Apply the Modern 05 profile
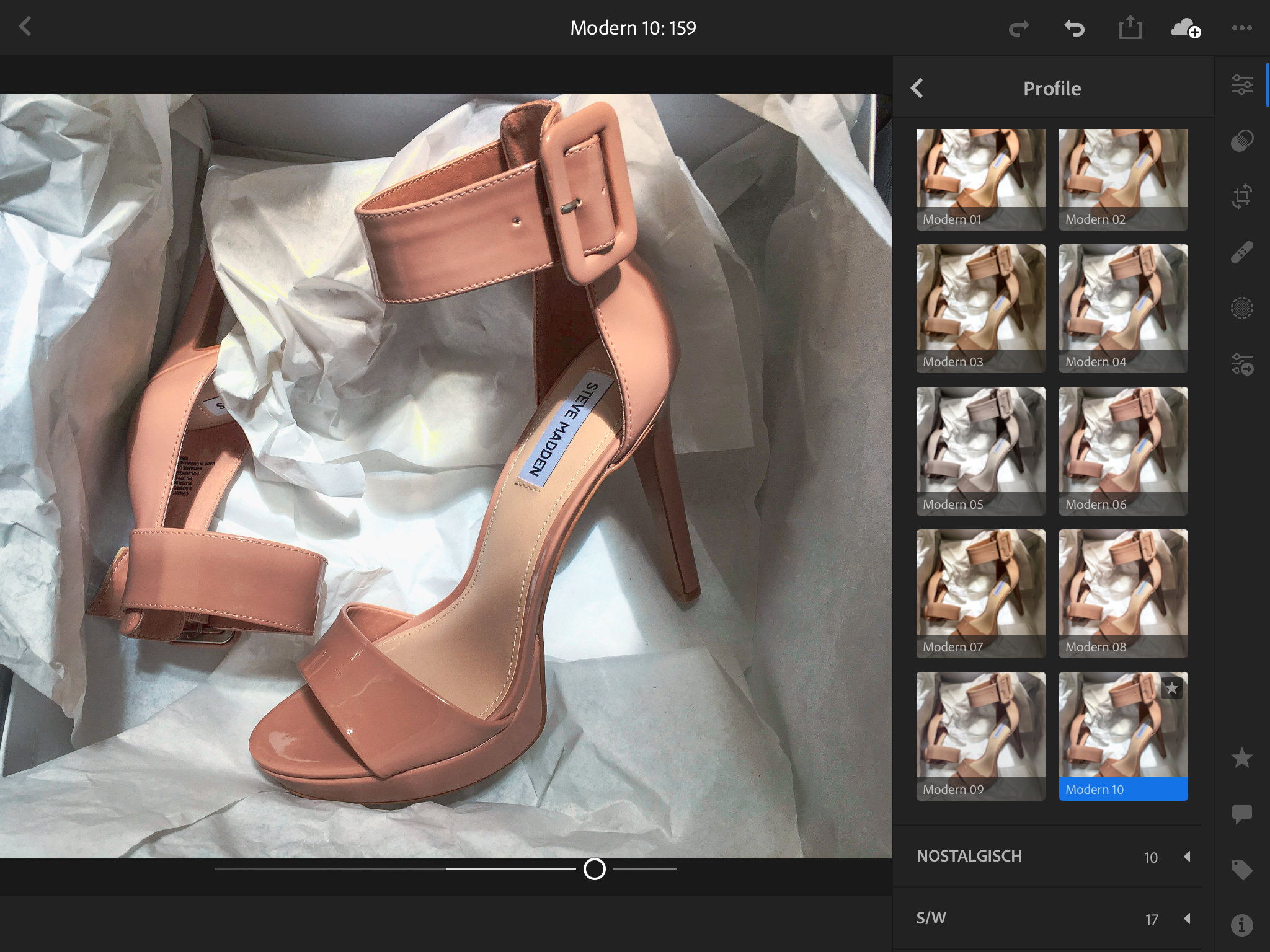The width and height of the screenshot is (1270, 952). point(980,451)
